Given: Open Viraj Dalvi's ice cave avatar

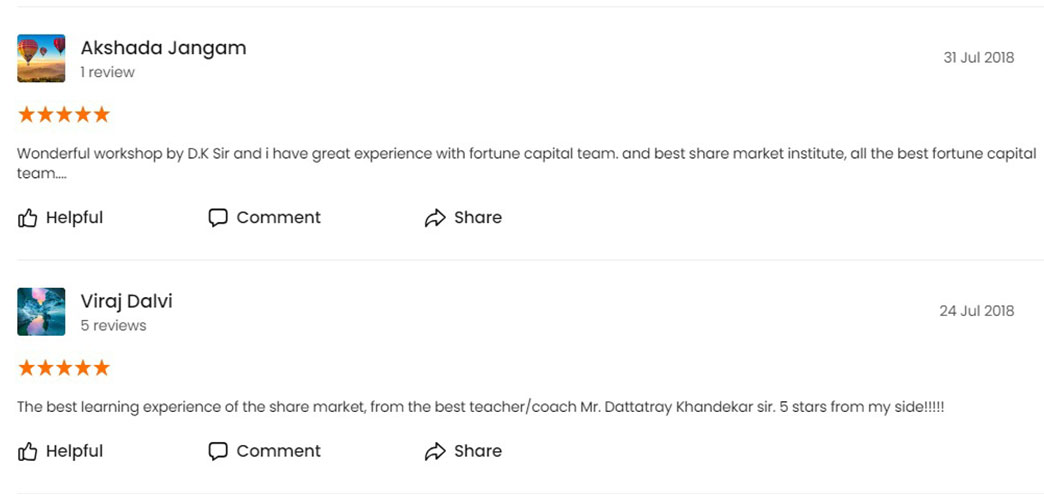Looking at the screenshot, I should [41, 312].
